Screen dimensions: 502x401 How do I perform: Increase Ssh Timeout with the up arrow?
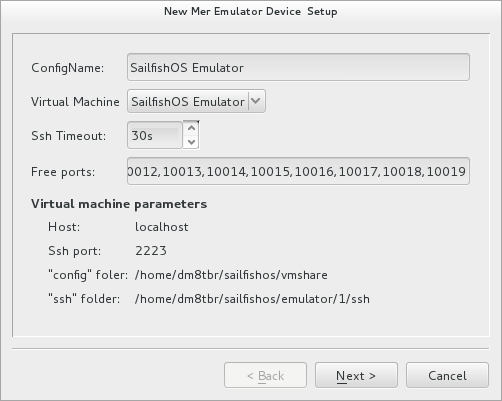coord(191,128)
